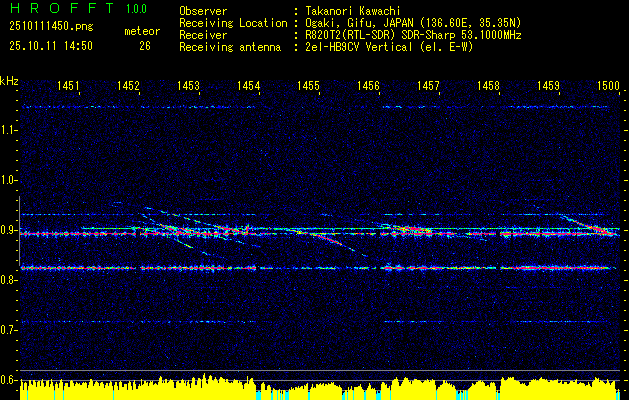Viewport: 629px width, 400px height.
Task: Click the 1458 time axis marker
Action: point(488,85)
